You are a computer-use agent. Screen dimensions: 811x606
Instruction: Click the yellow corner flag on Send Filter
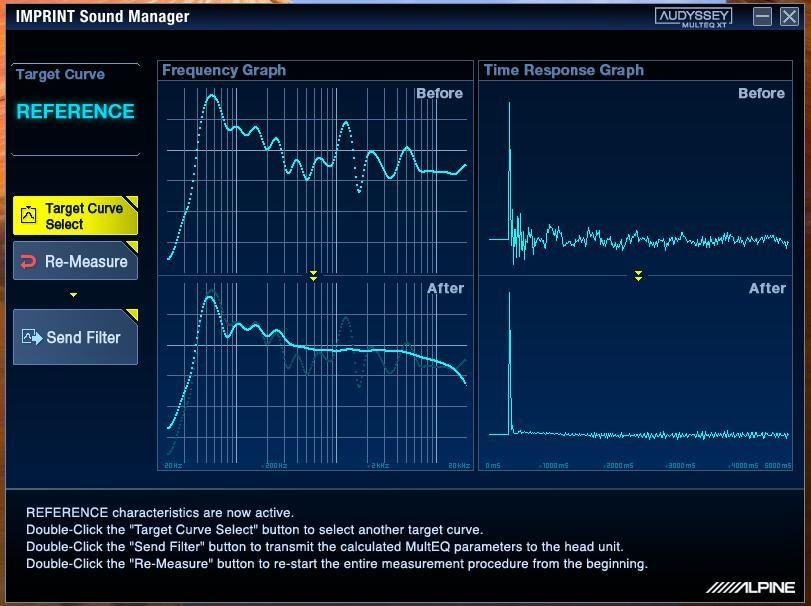coord(130,316)
